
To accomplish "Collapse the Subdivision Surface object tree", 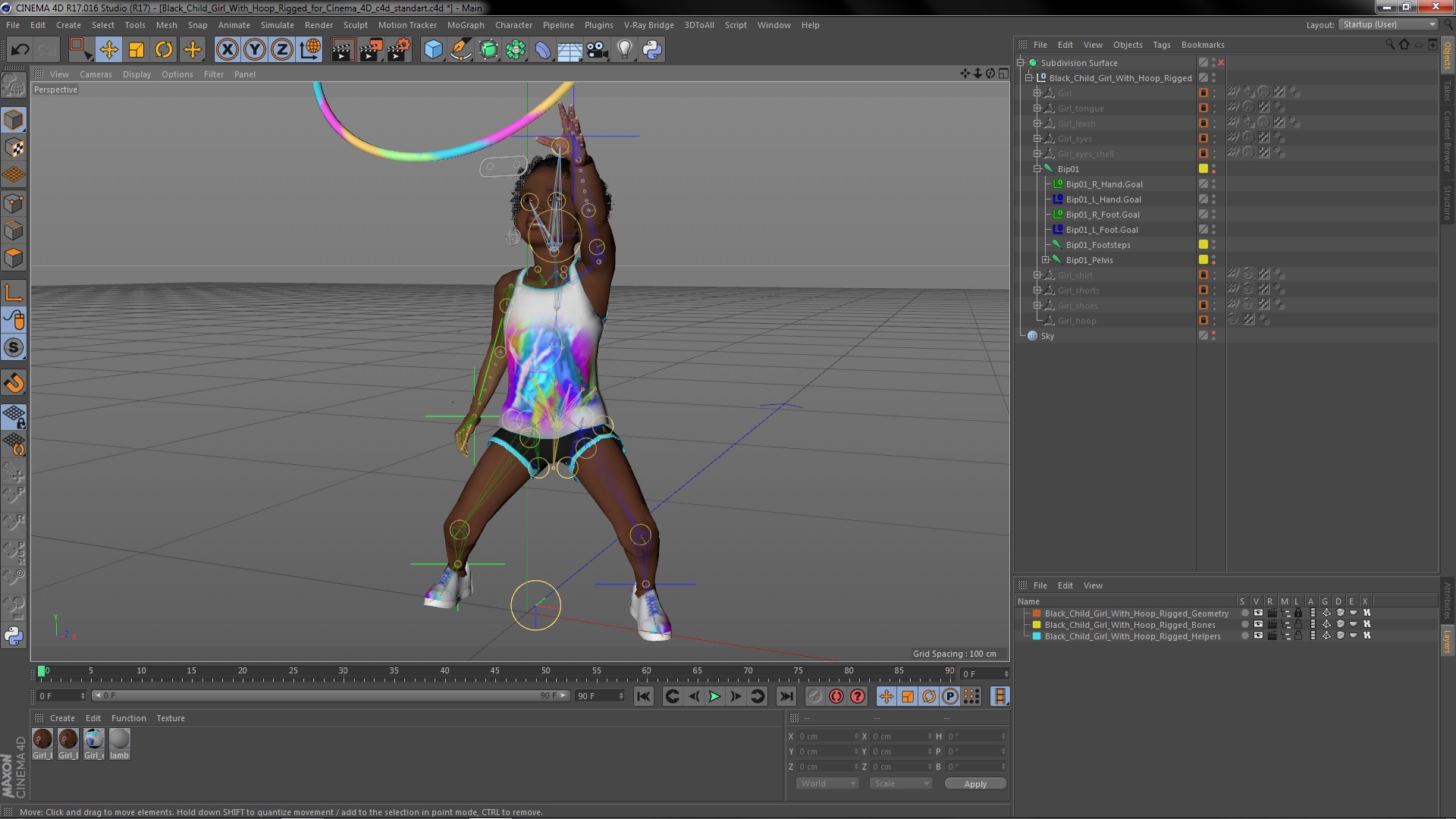I will pyautogui.click(x=1021, y=63).
